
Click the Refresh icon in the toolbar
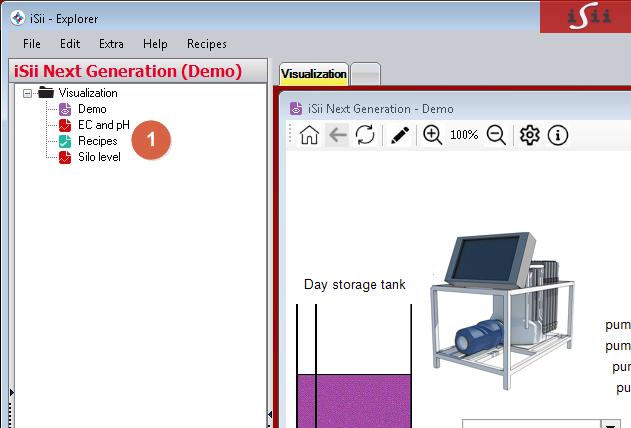(365, 135)
